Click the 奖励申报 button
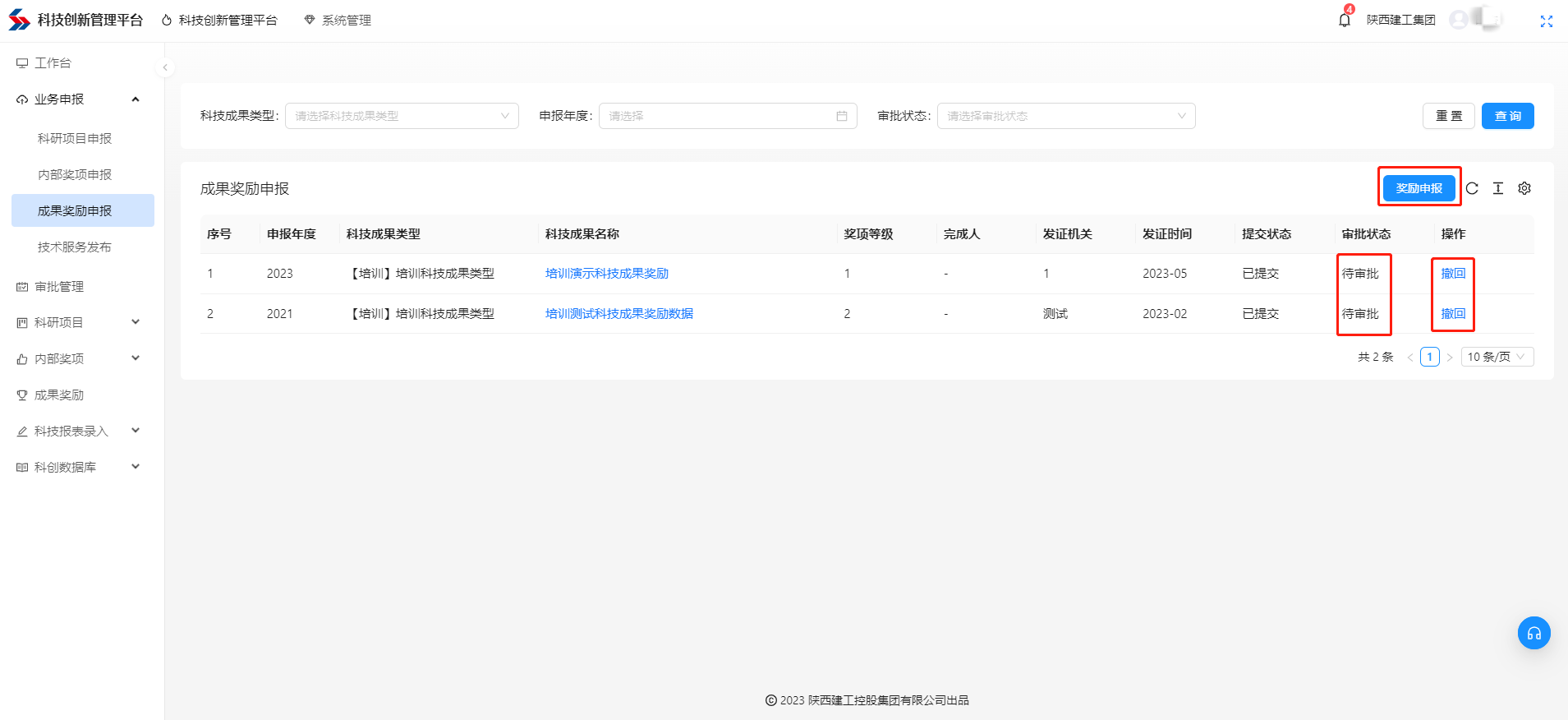Viewport: 1568px width, 720px height. (1419, 188)
